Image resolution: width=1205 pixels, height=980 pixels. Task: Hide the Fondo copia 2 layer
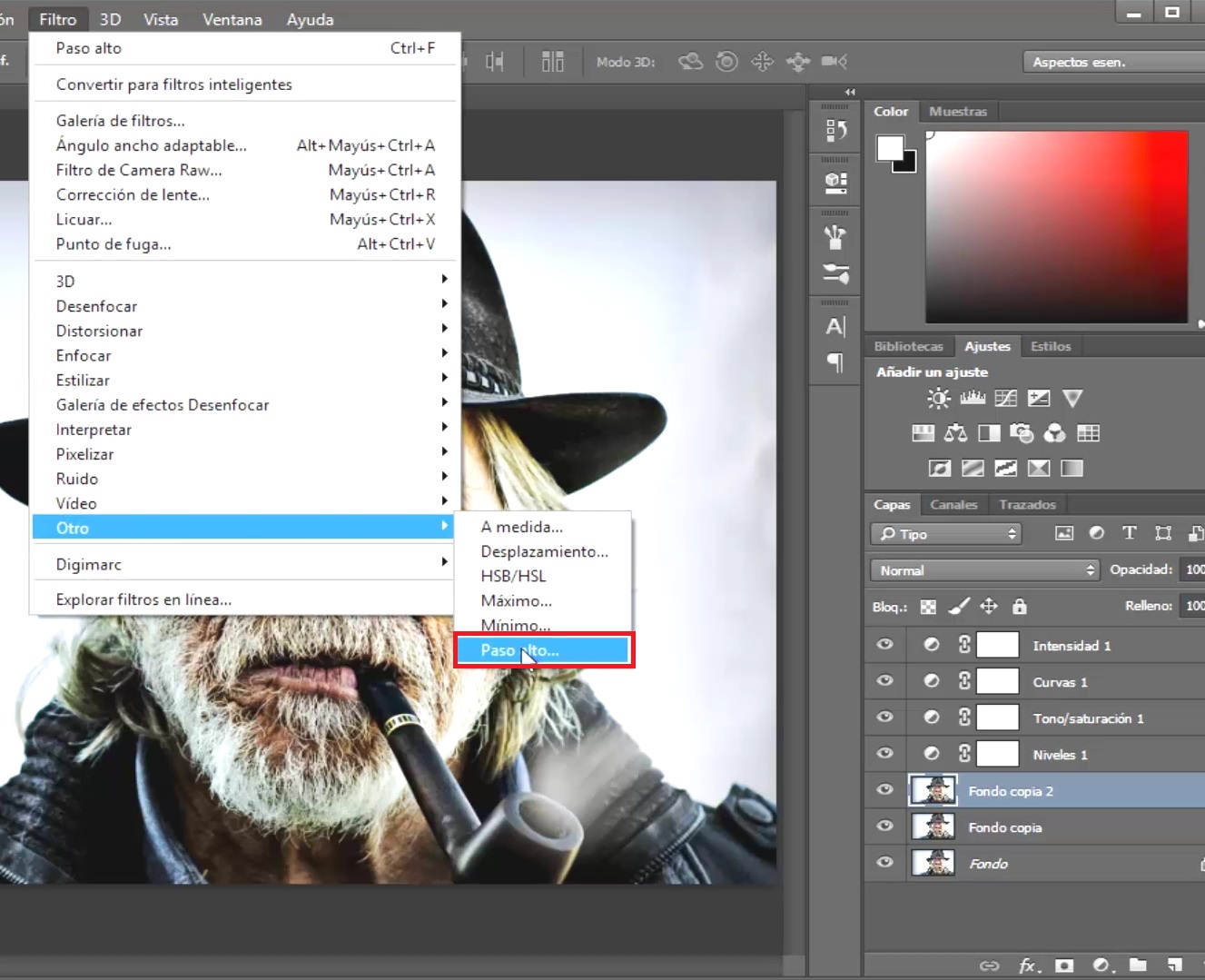click(x=884, y=790)
